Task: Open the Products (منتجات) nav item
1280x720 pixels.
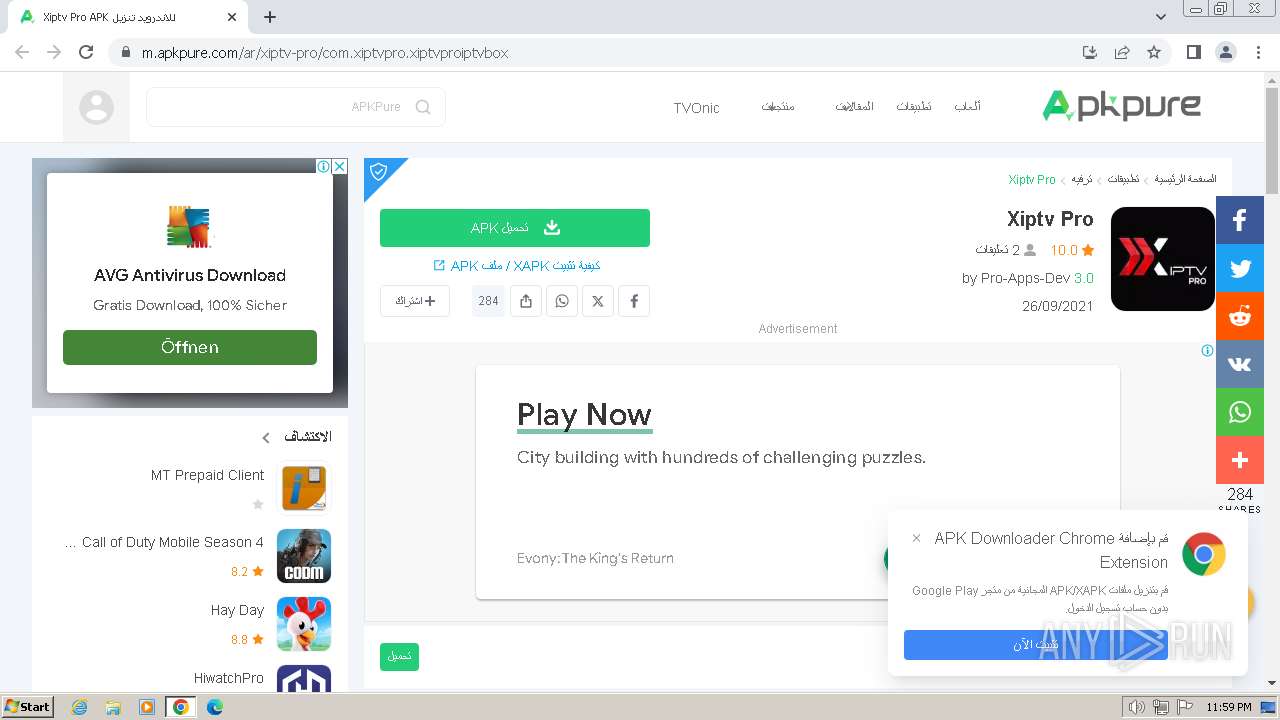Action: 778,107
